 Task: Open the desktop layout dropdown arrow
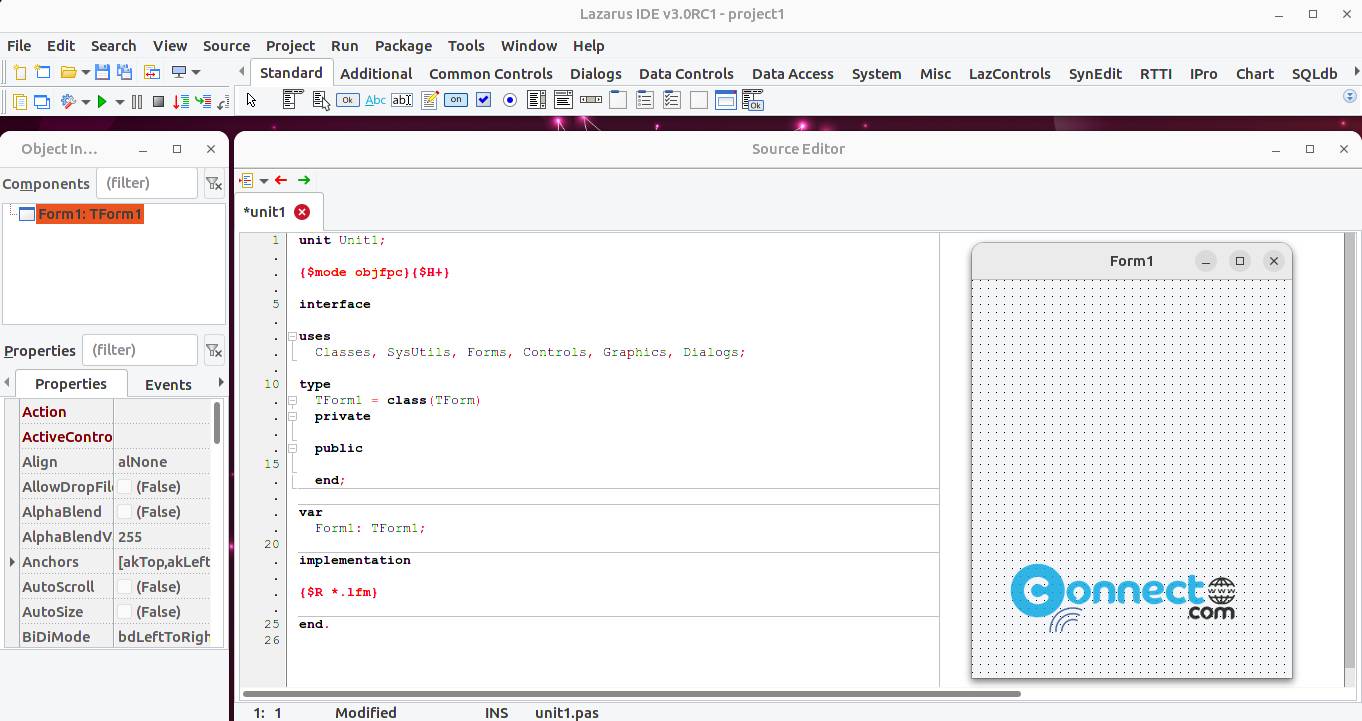click(196, 72)
